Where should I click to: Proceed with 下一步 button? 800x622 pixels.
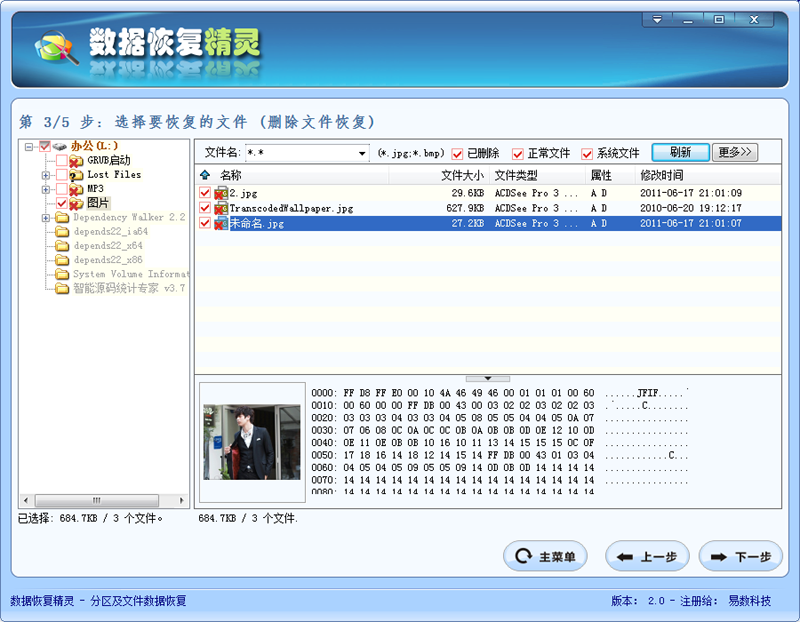741,556
